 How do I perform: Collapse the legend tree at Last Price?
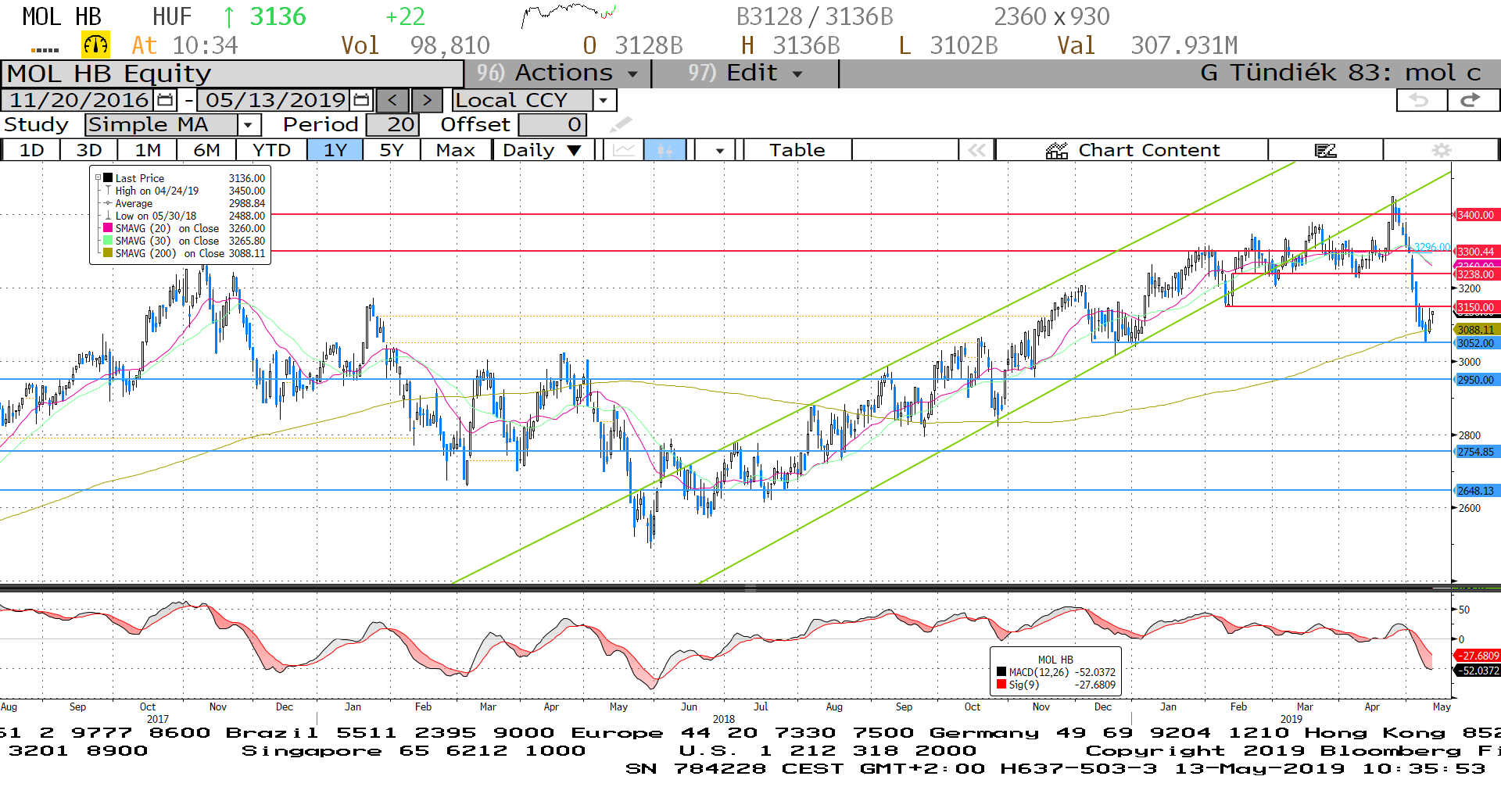tap(98, 178)
